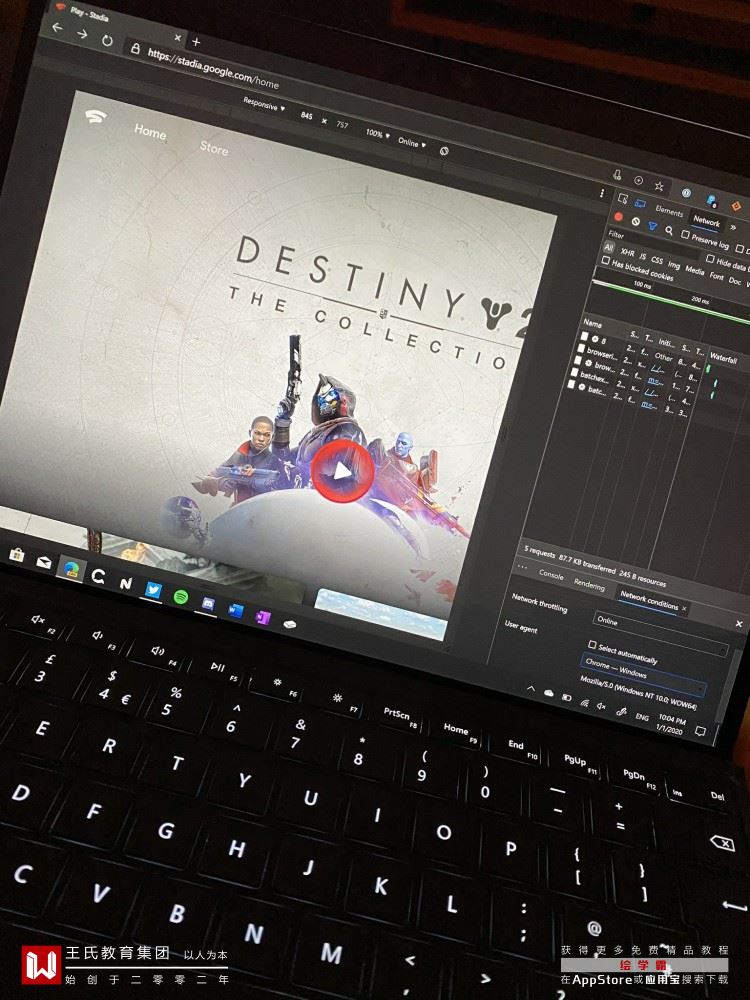Play Destiny 2 with red play button
Screen dimensions: 750x1000
pos(342,471)
